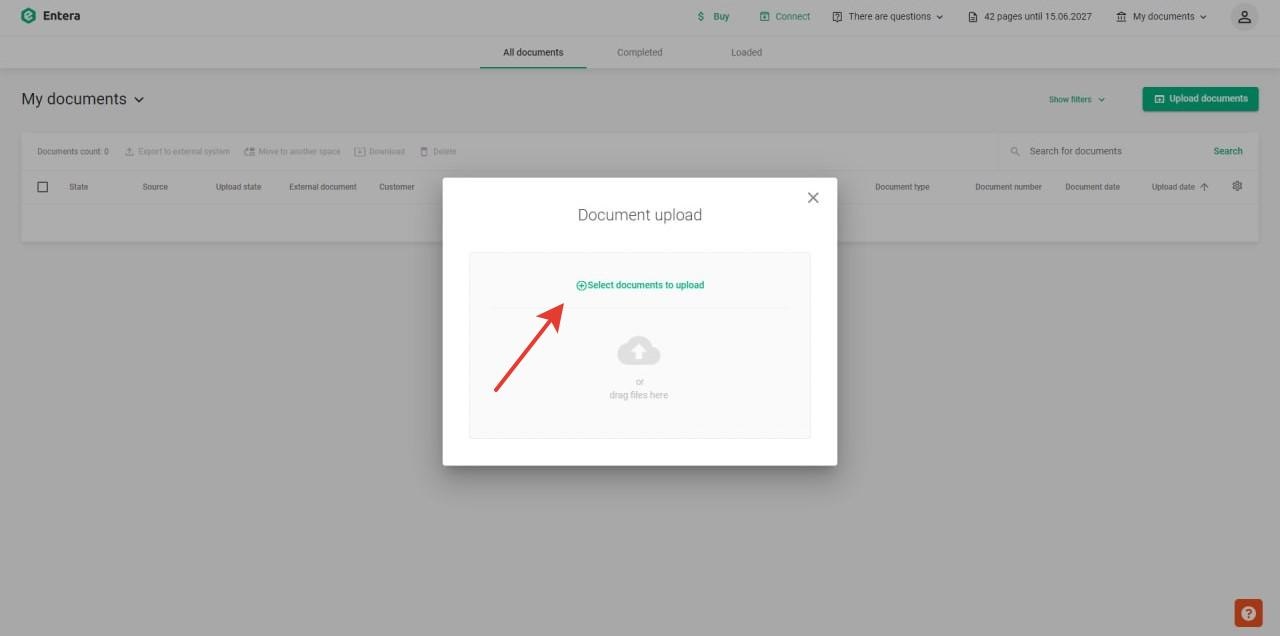1280x636 pixels.
Task: Click the Buy link in header
Action: point(713,17)
